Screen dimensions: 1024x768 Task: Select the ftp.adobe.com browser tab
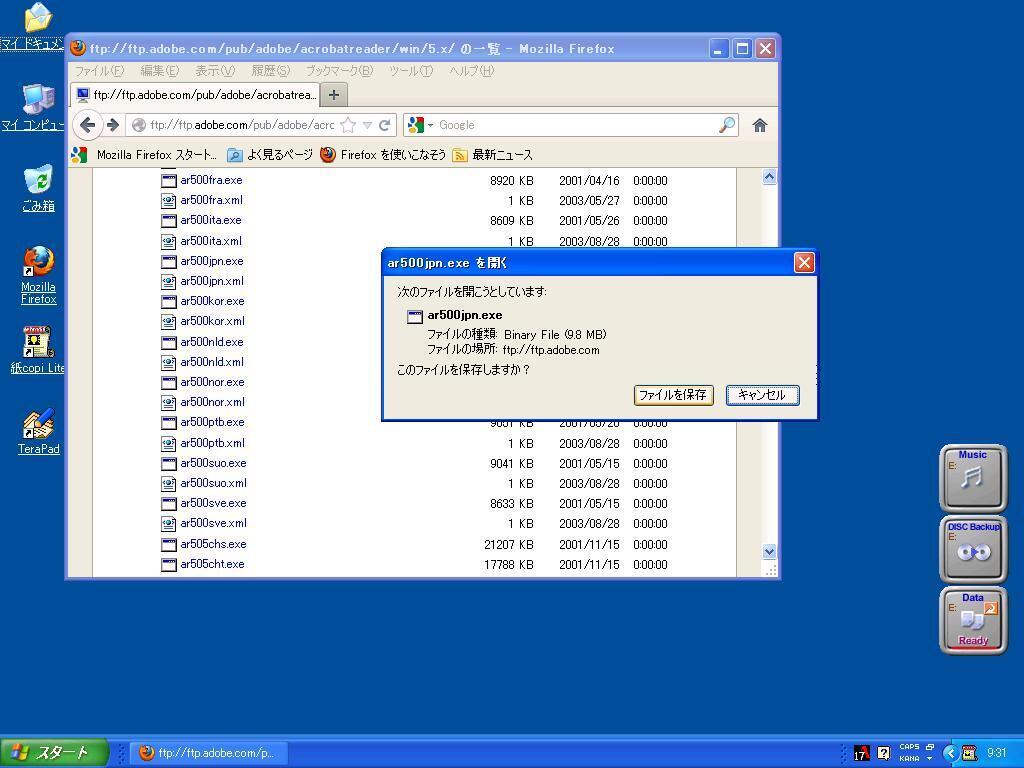(195, 95)
